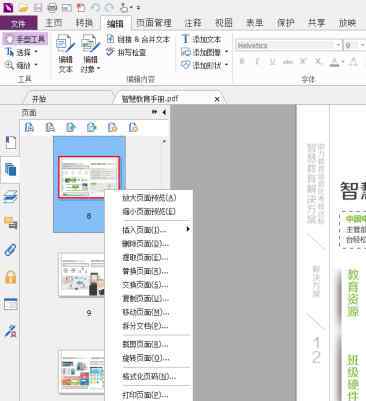The height and width of the screenshot is (401, 366).
Task: Switch to the 主页 home ribbon tab
Action: [53, 23]
